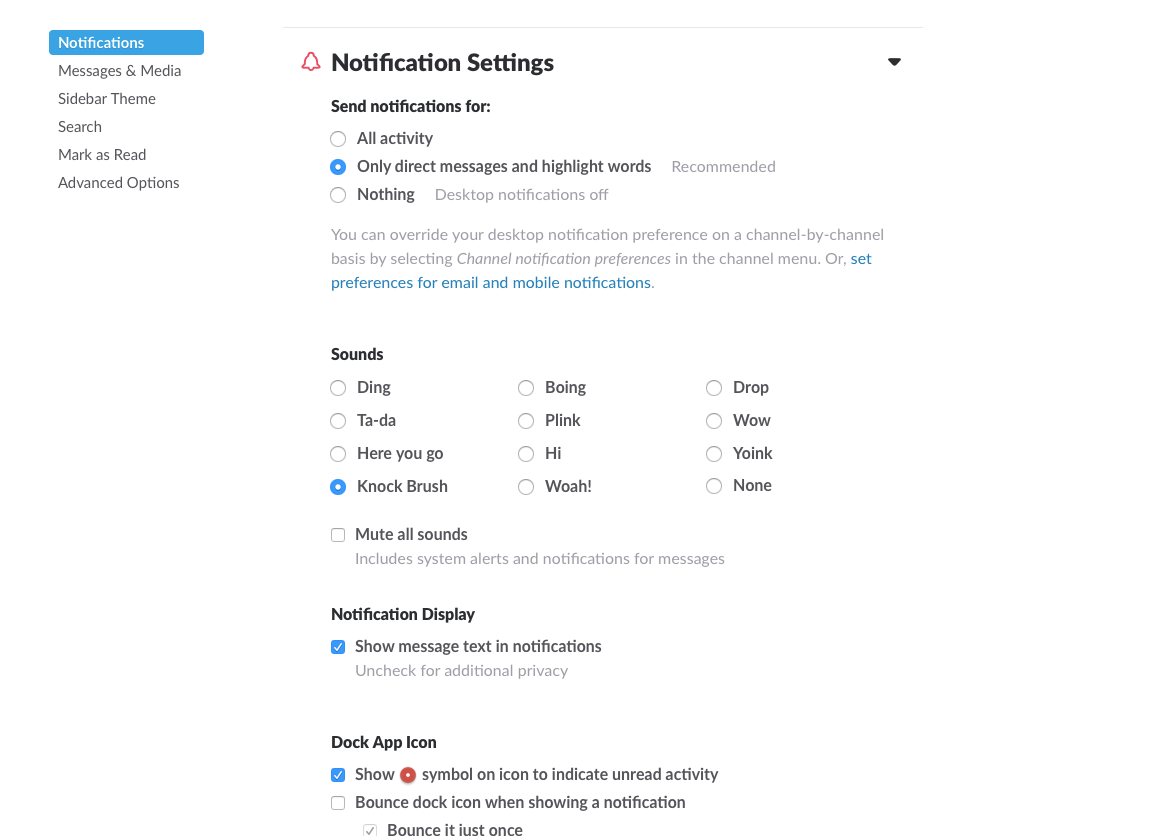Image resolution: width=1168 pixels, height=836 pixels.
Task: Choose the Boing notification sound
Action: tap(526, 388)
